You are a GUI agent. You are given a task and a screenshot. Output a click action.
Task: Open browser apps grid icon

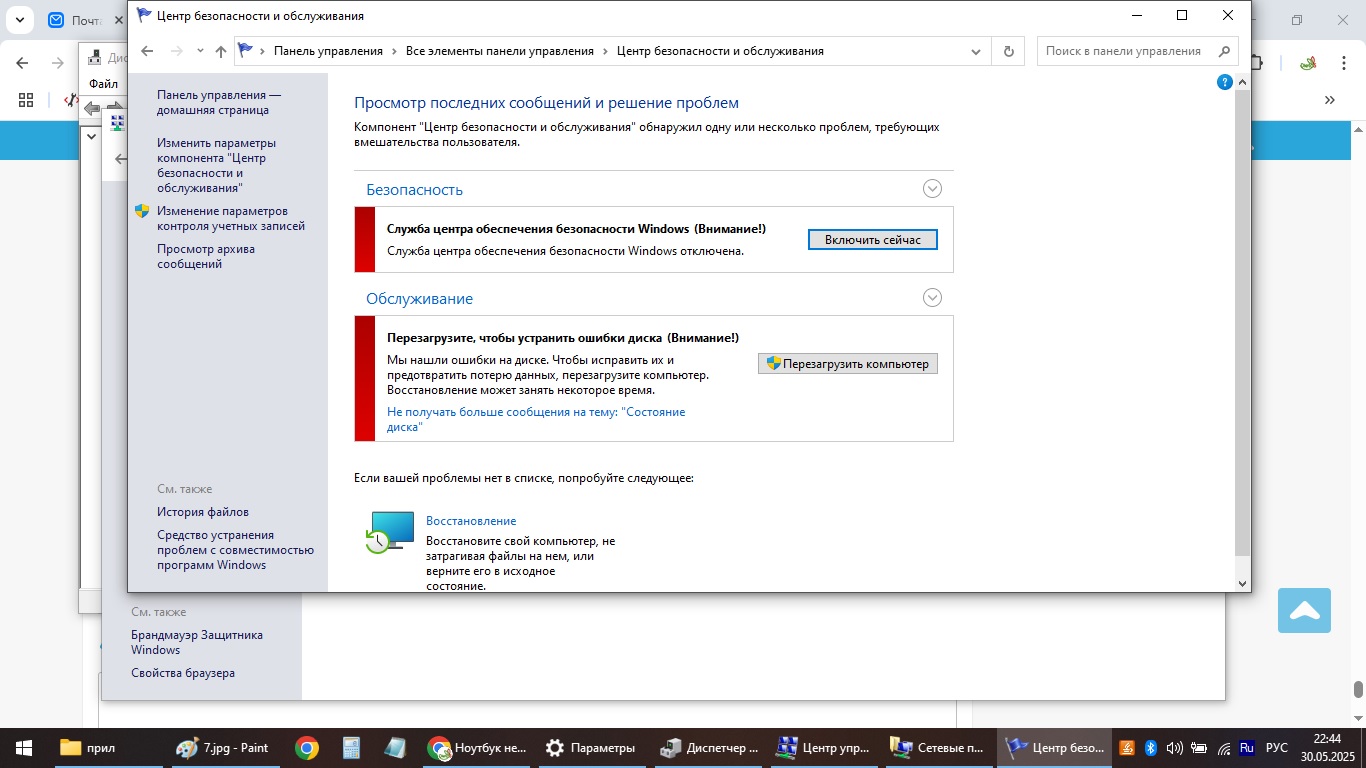click(26, 100)
